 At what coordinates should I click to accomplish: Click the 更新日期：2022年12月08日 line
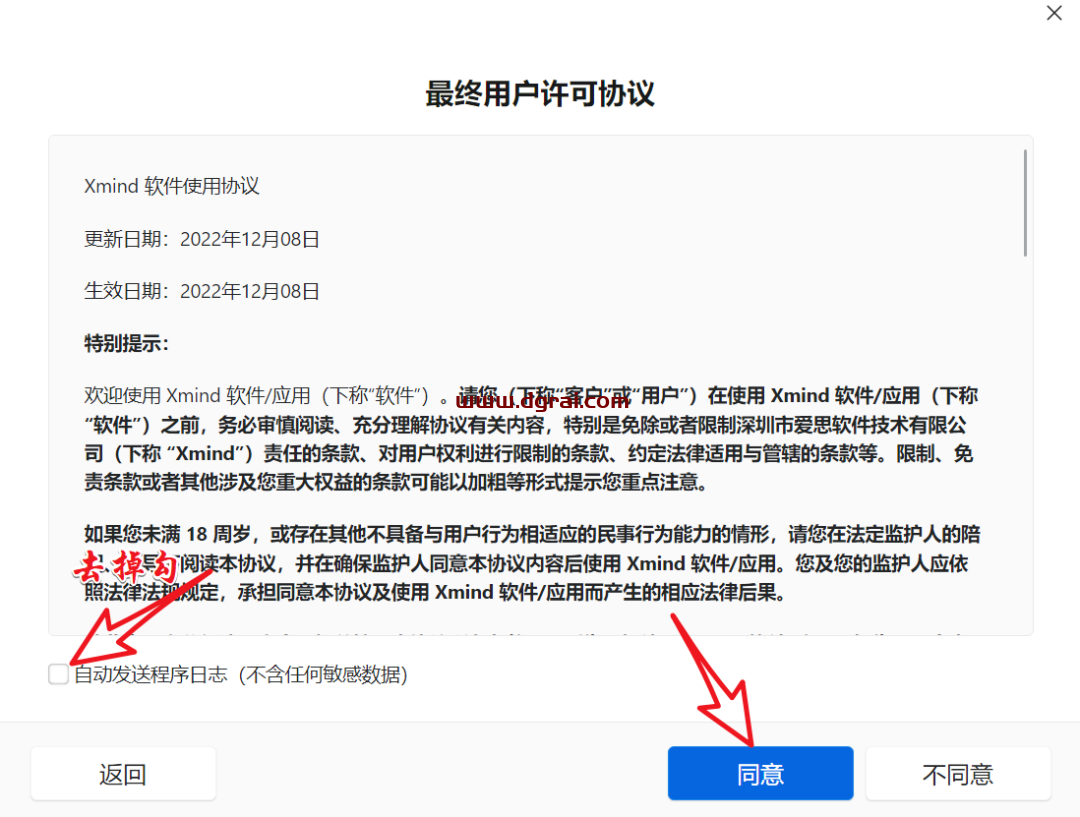click(202, 239)
